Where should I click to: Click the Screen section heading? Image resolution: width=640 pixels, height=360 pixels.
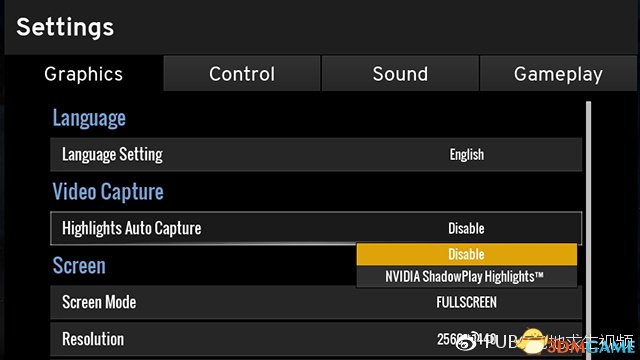pyautogui.click(x=79, y=266)
